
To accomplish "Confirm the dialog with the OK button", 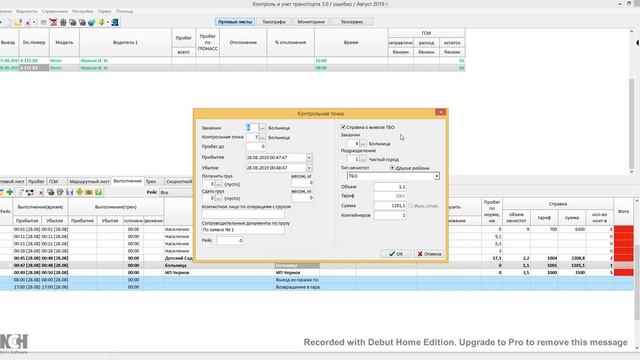I will coord(396,254).
